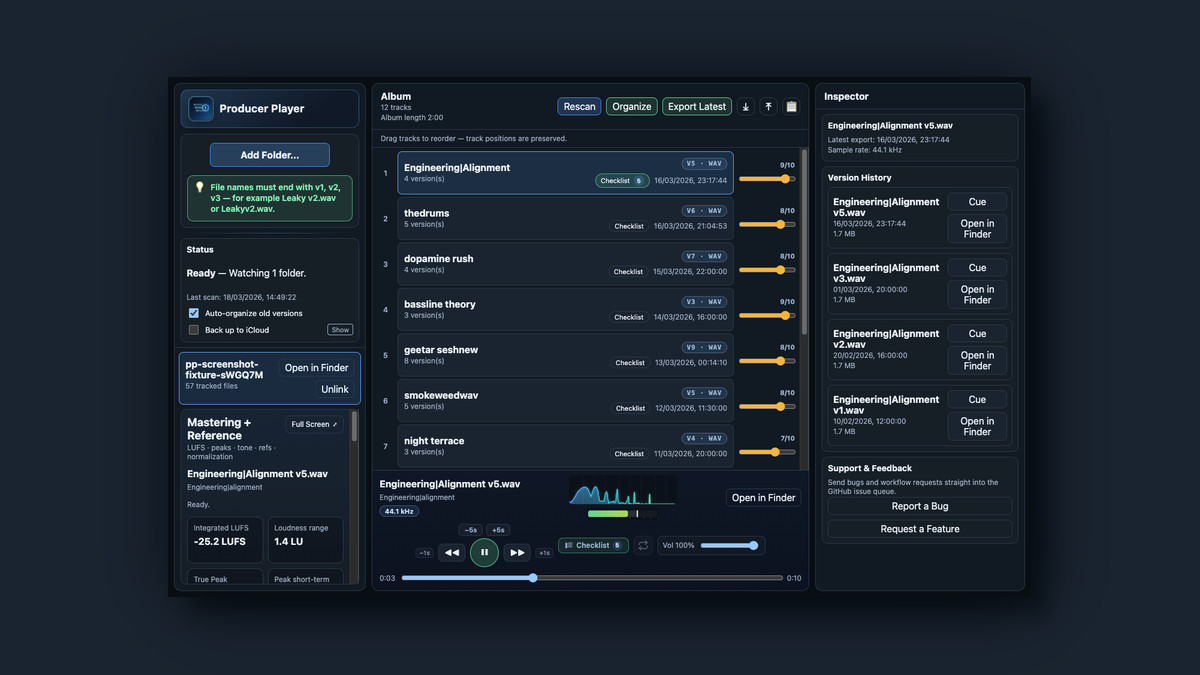Adjust the Vol 100% volume slider
This screenshot has width=1200, height=675.
[727, 546]
